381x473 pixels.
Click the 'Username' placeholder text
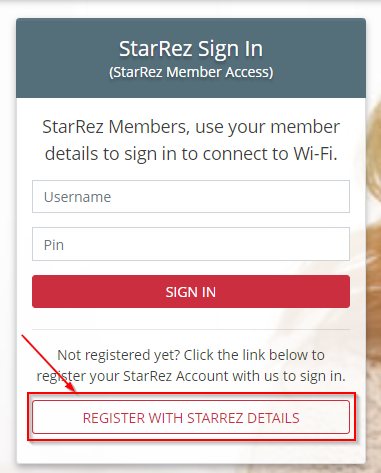[77, 197]
